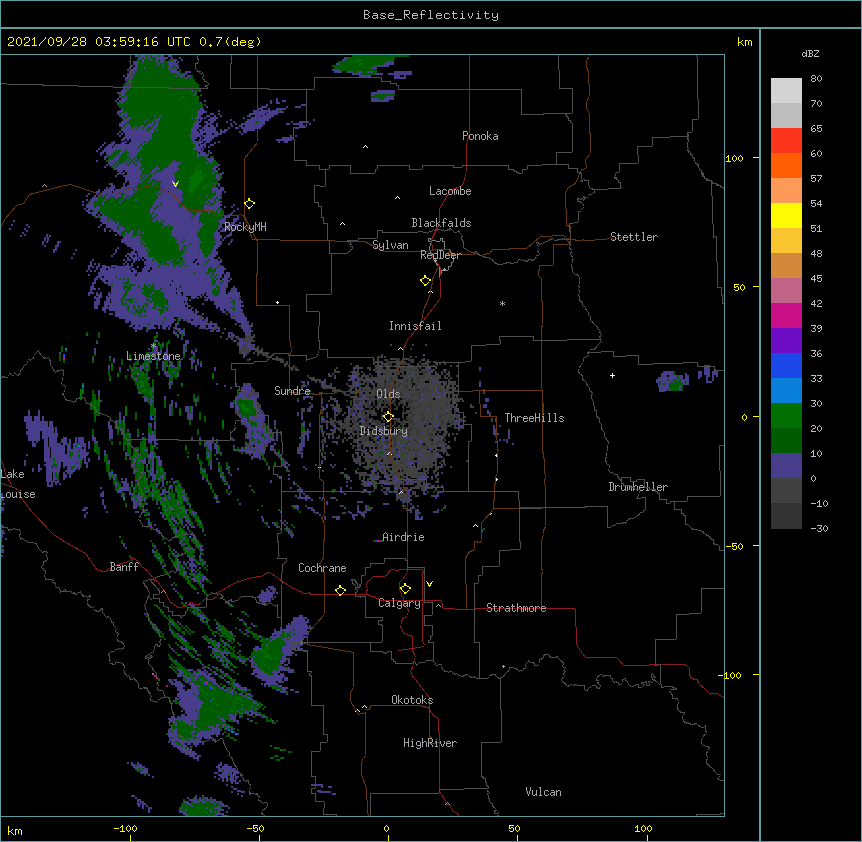Screen dimensions: 862x842
Task: Select the yellow diamond marker above Calgary label
Action: (405, 589)
